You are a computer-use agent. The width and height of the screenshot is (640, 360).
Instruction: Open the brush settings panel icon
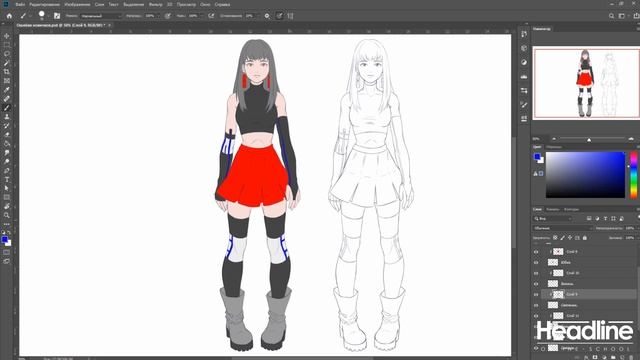57,16
